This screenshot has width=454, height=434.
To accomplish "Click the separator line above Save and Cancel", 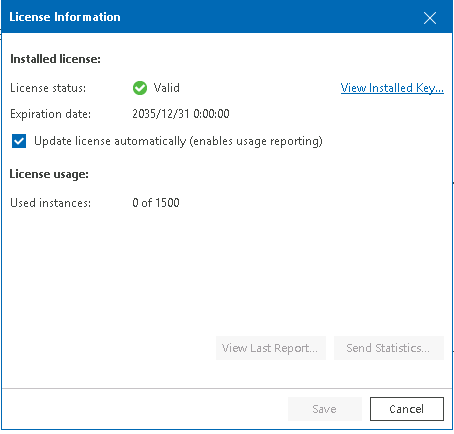I will (x=227, y=388).
